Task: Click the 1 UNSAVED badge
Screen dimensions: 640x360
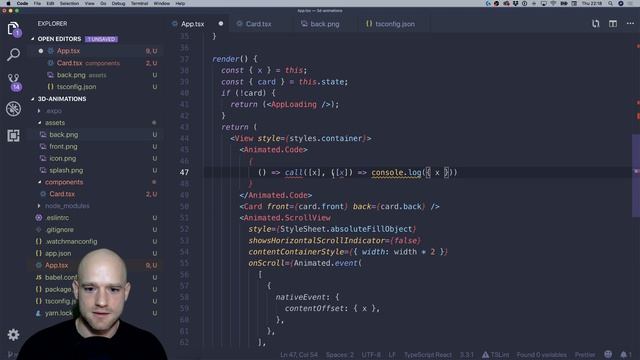Action: pyautogui.click(x=101, y=39)
